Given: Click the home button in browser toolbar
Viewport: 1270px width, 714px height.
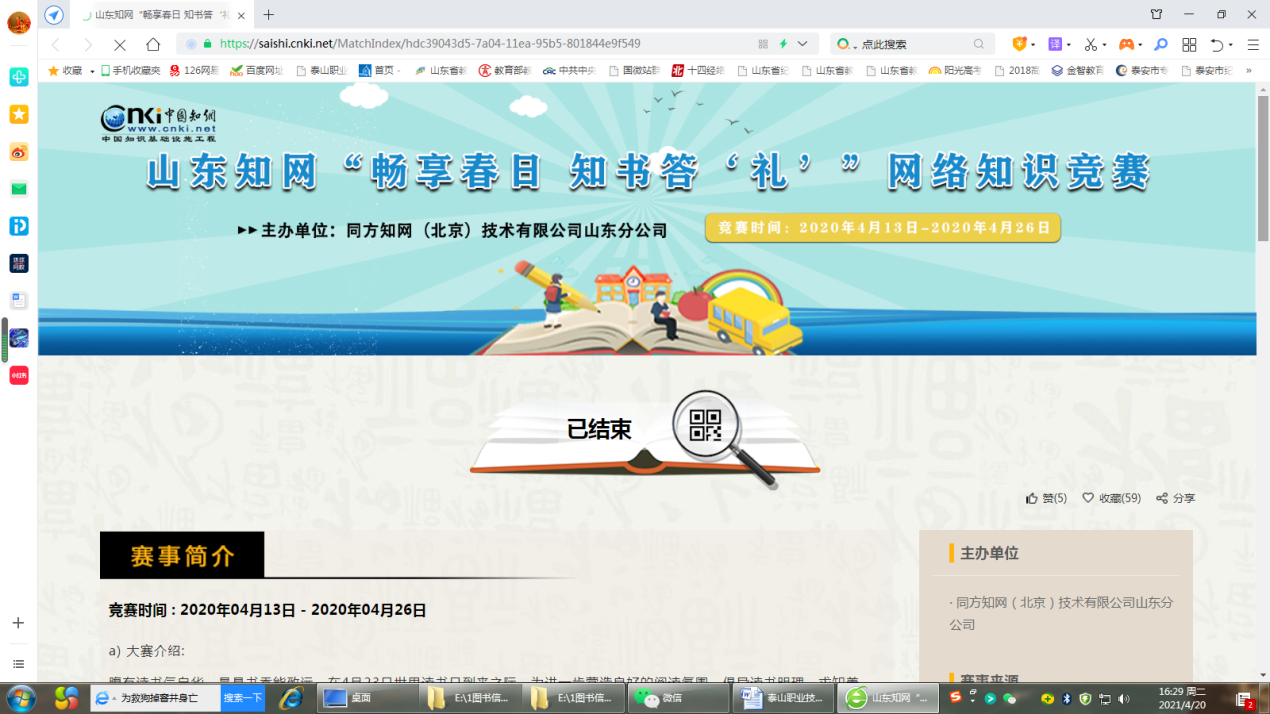Looking at the screenshot, I should (x=153, y=44).
